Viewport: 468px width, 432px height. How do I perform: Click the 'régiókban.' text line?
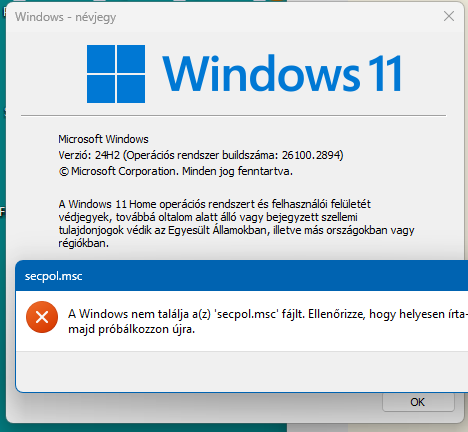click(x=84, y=243)
